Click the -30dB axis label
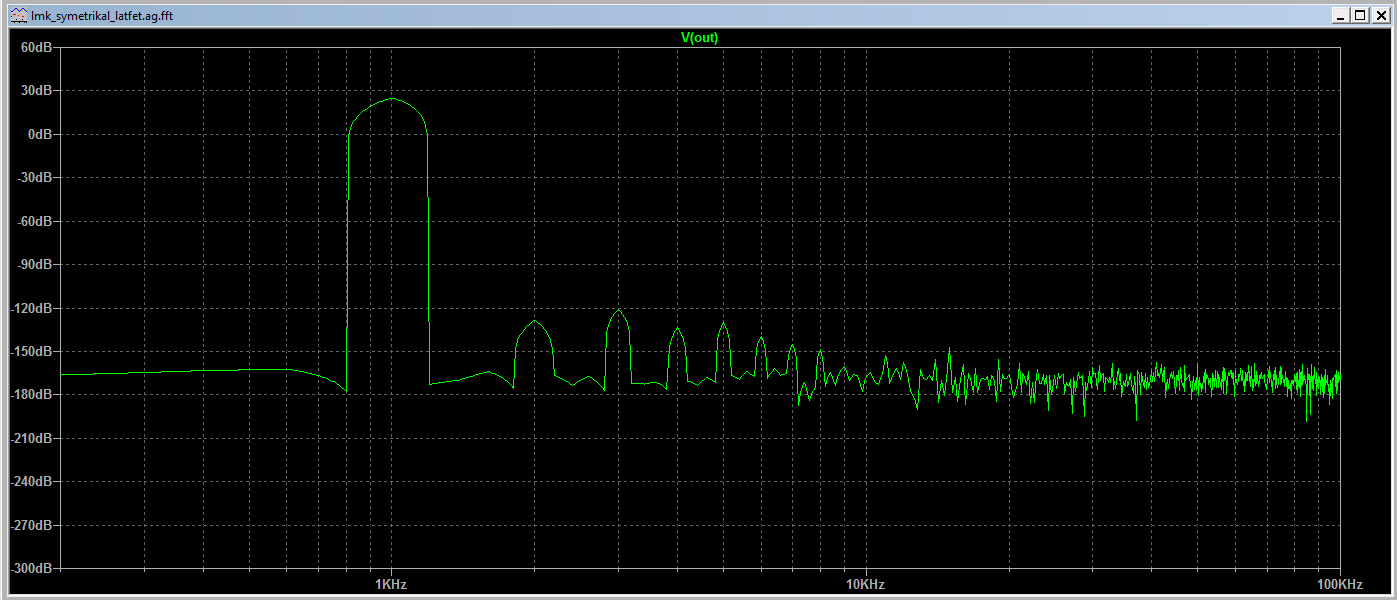 (35, 177)
